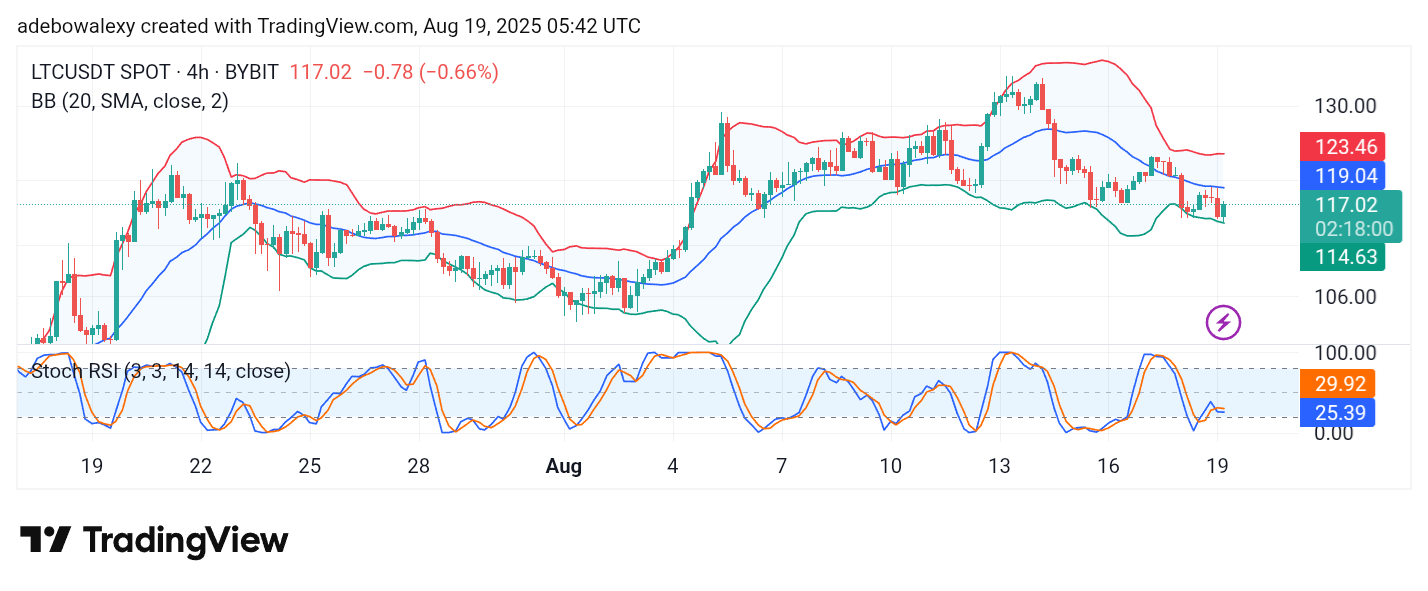Screen dimensions: 1428x591
Task: Click the Stoch RSI indicator label
Action: [x=161, y=371]
